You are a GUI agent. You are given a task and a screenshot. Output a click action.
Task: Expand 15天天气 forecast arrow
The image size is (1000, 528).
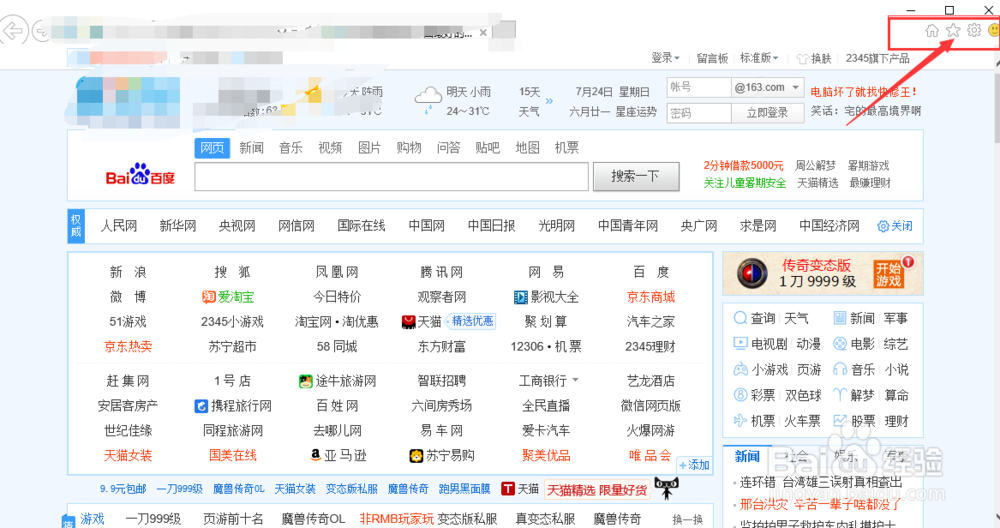[x=549, y=101]
